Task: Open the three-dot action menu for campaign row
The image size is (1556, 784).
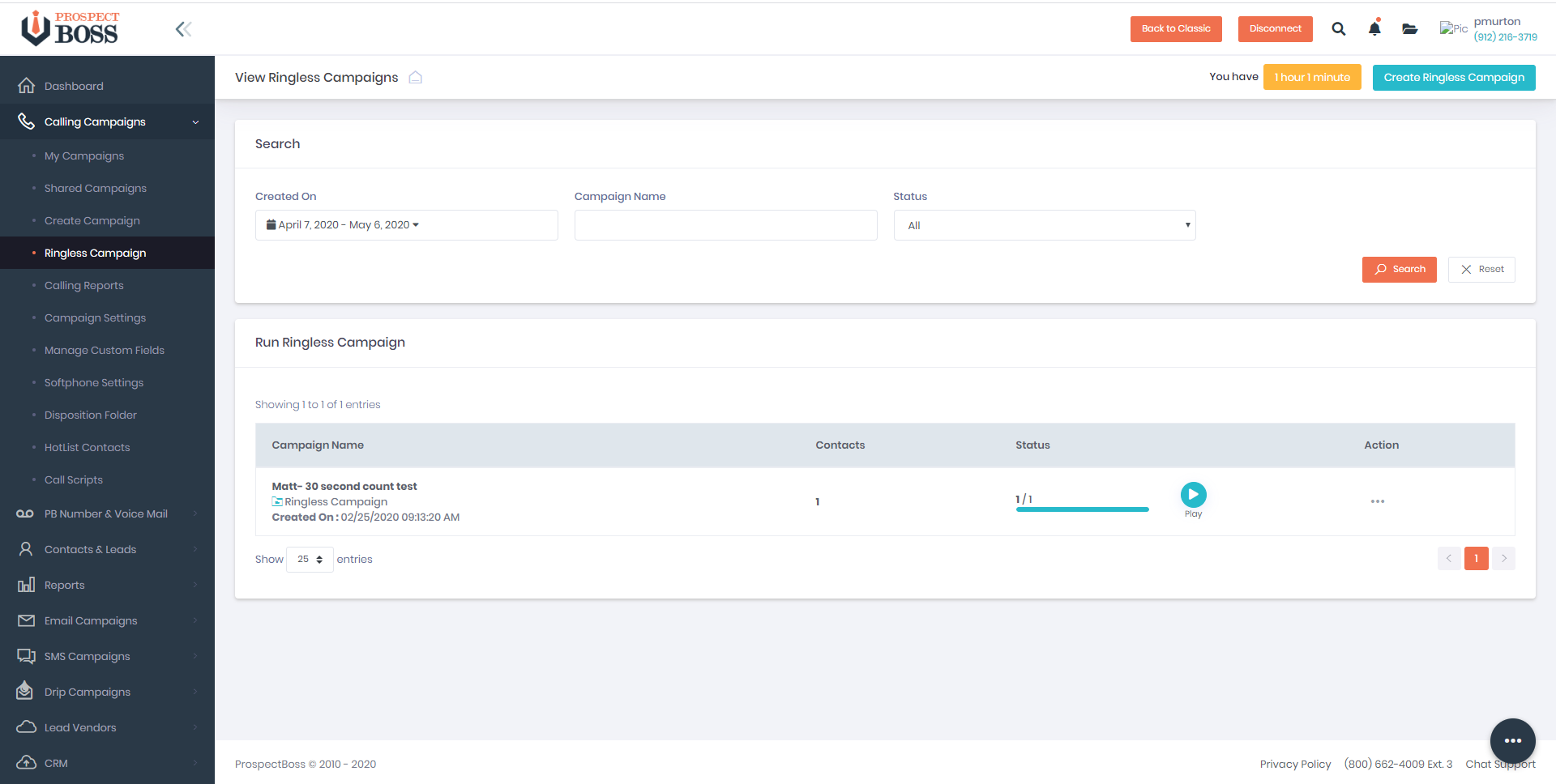Action: pyautogui.click(x=1378, y=501)
